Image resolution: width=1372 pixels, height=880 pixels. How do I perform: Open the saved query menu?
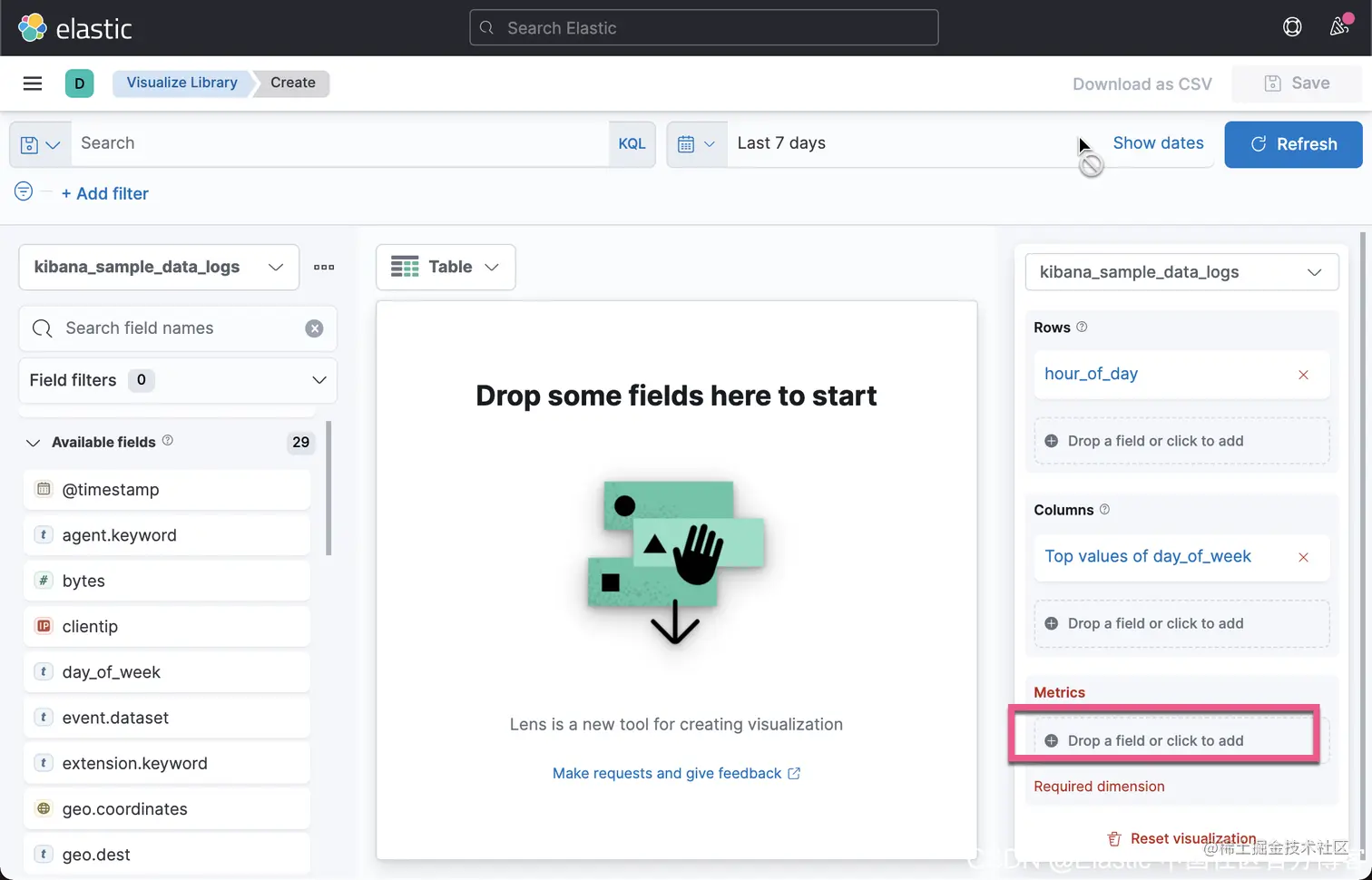pos(40,144)
